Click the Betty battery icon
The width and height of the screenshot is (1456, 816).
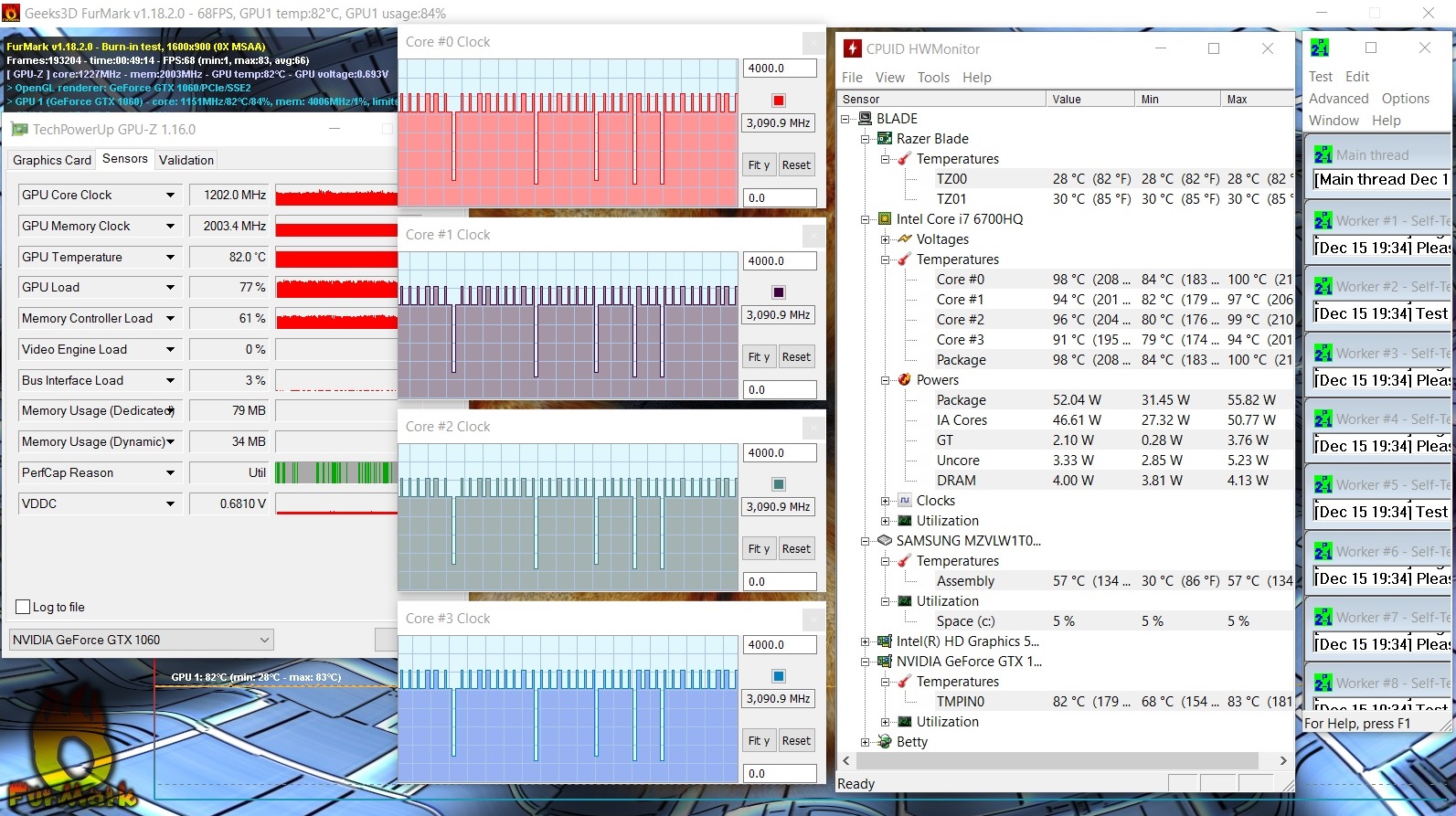885,742
